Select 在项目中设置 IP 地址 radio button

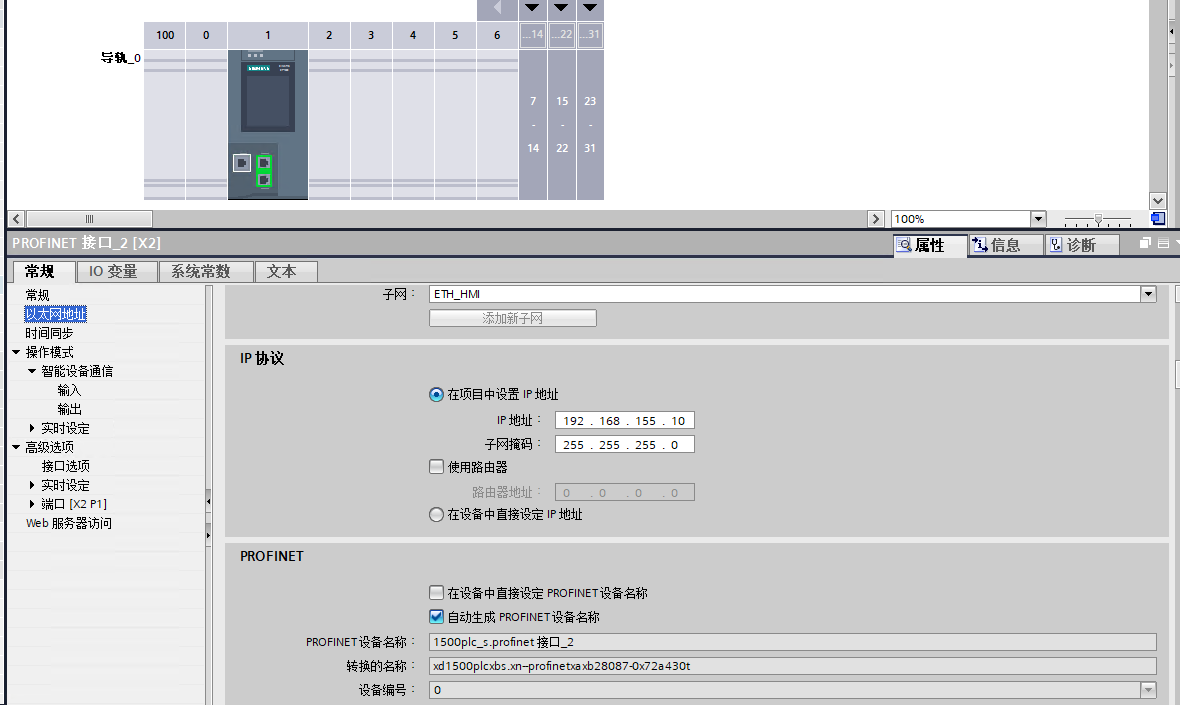[436, 395]
